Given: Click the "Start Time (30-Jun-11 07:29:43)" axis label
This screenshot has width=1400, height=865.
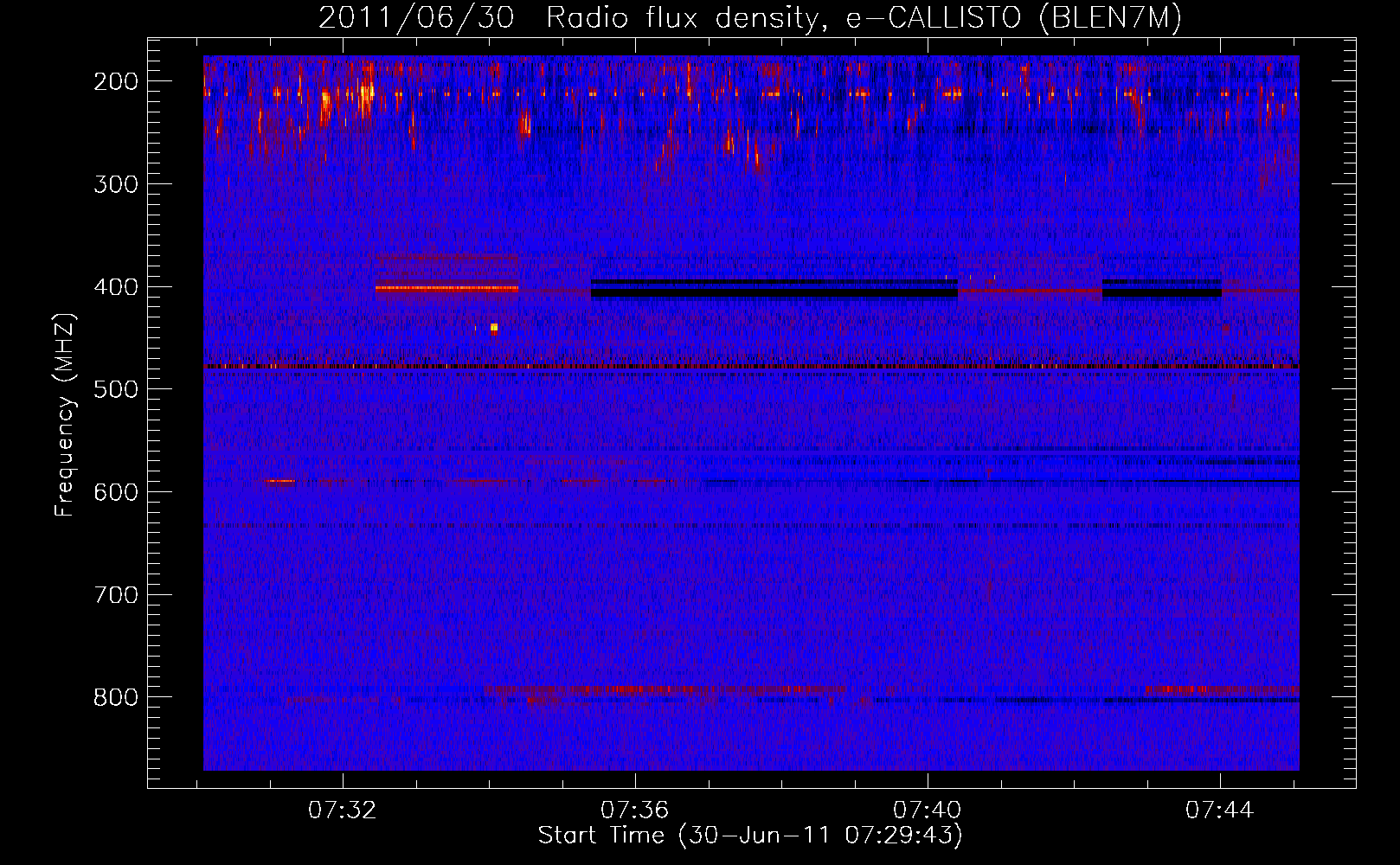Looking at the screenshot, I should pos(750,836).
